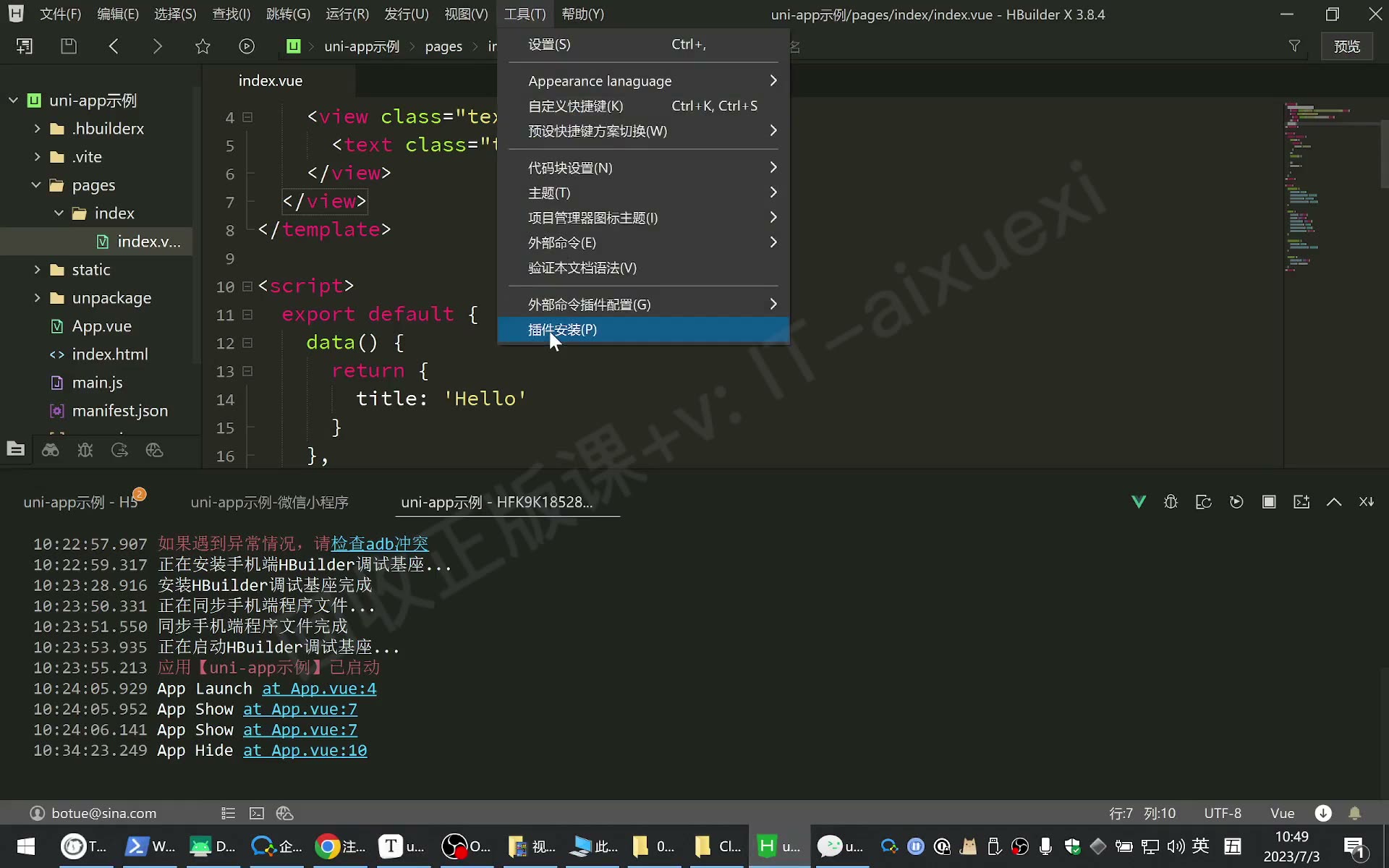
Task: Click the green Vue icon in console toolbar
Action: pos(1139,502)
